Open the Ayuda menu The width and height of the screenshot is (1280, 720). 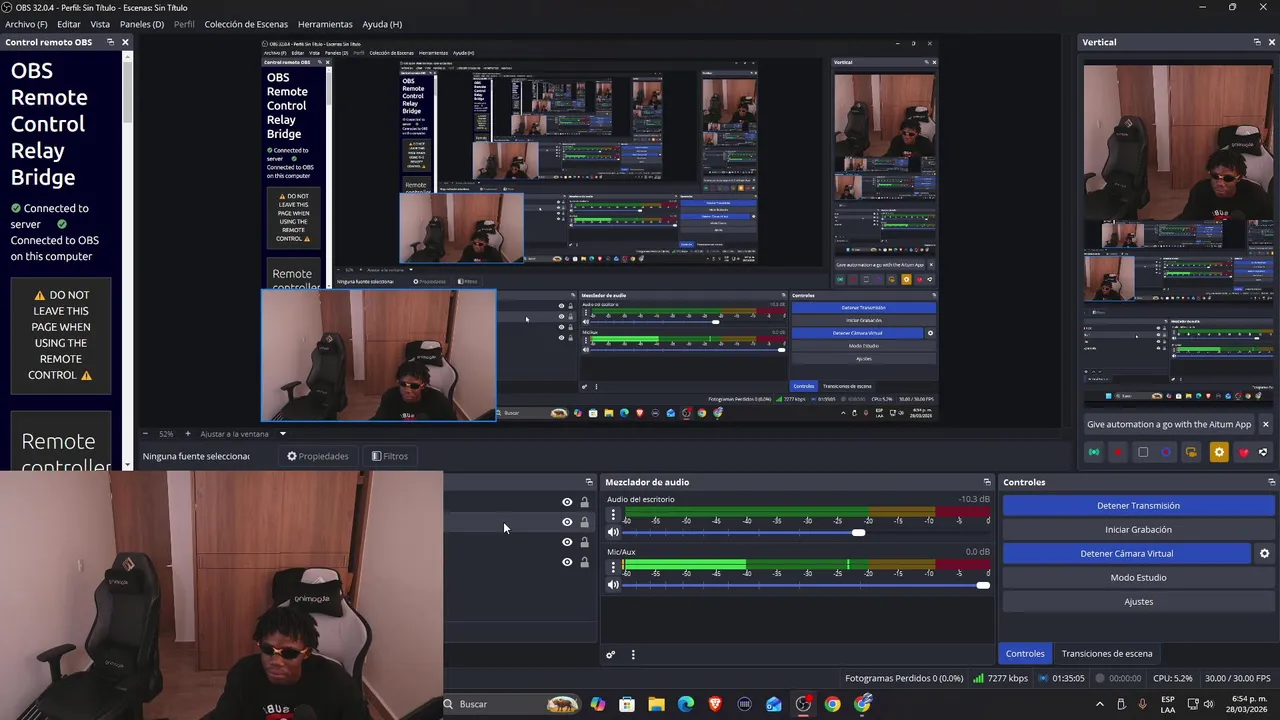(382, 24)
